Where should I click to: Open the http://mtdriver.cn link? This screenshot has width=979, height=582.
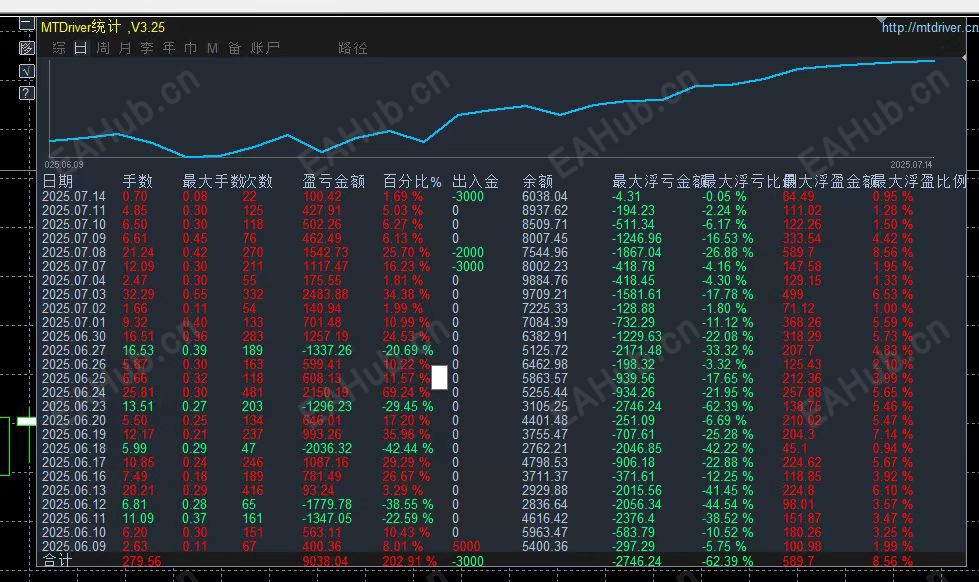coord(930,27)
